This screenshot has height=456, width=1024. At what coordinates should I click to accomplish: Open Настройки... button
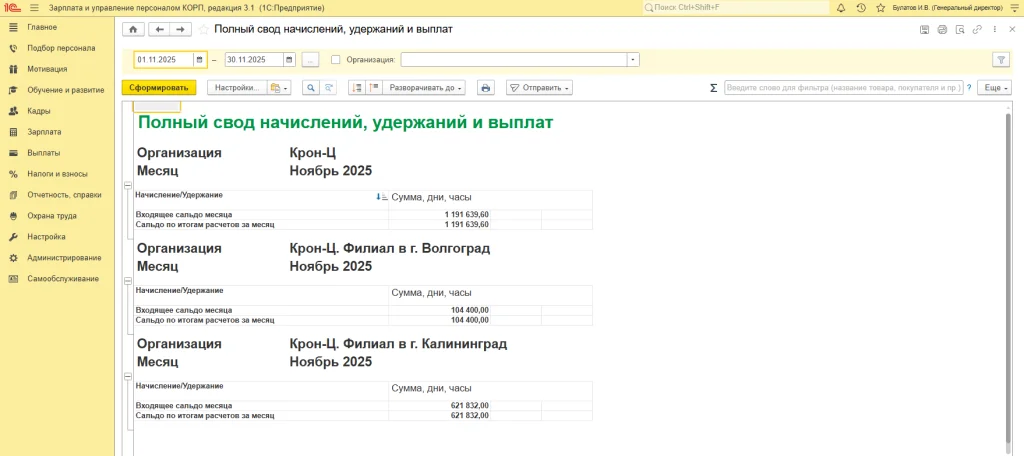coord(238,88)
